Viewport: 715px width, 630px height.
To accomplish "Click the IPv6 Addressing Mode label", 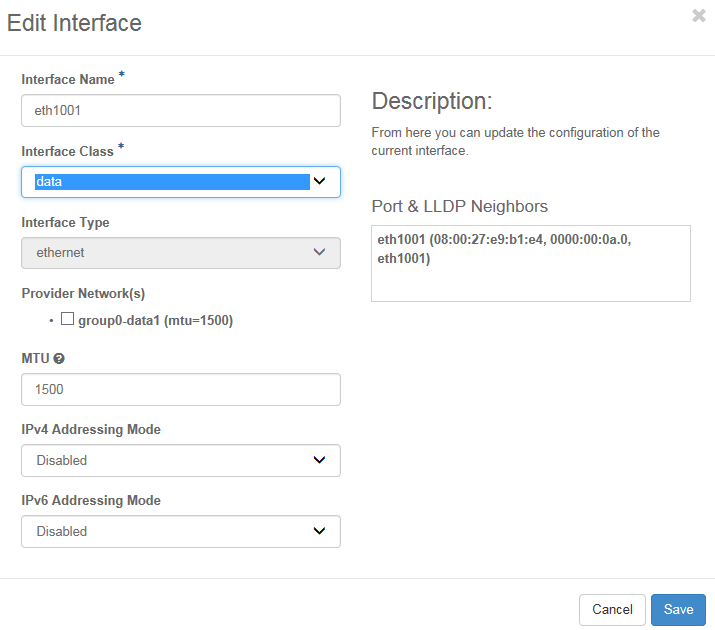I will [90, 500].
